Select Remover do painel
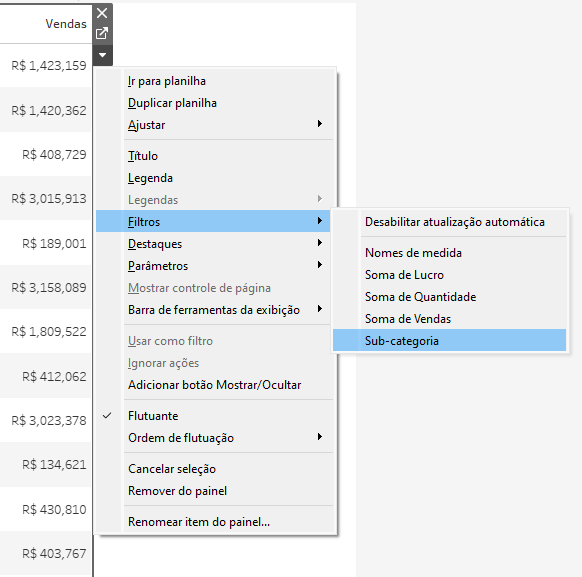The width and height of the screenshot is (582, 577). coord(216,491)
